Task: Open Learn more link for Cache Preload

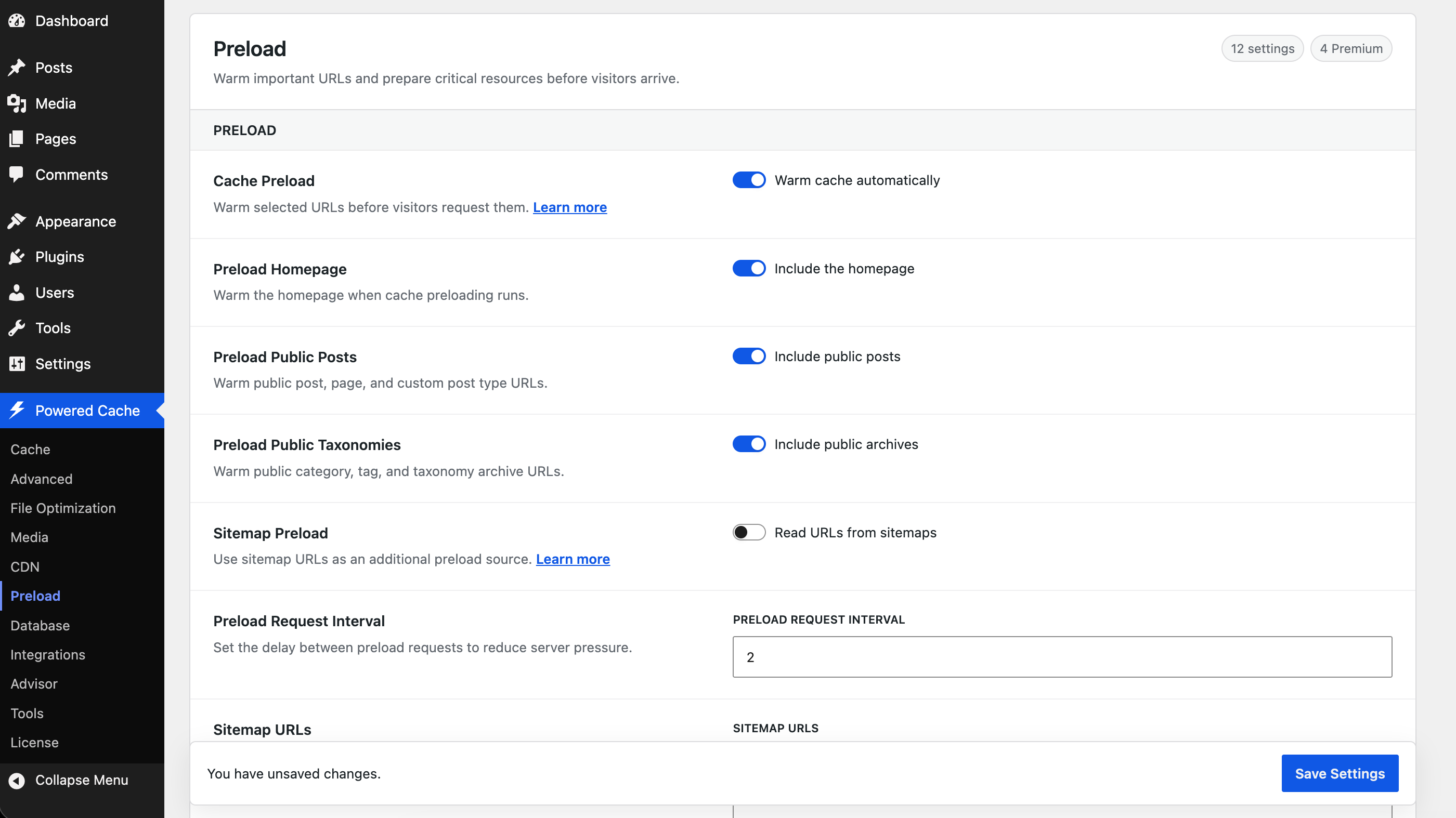Action: pyautogui.click(x=570, y=207)
